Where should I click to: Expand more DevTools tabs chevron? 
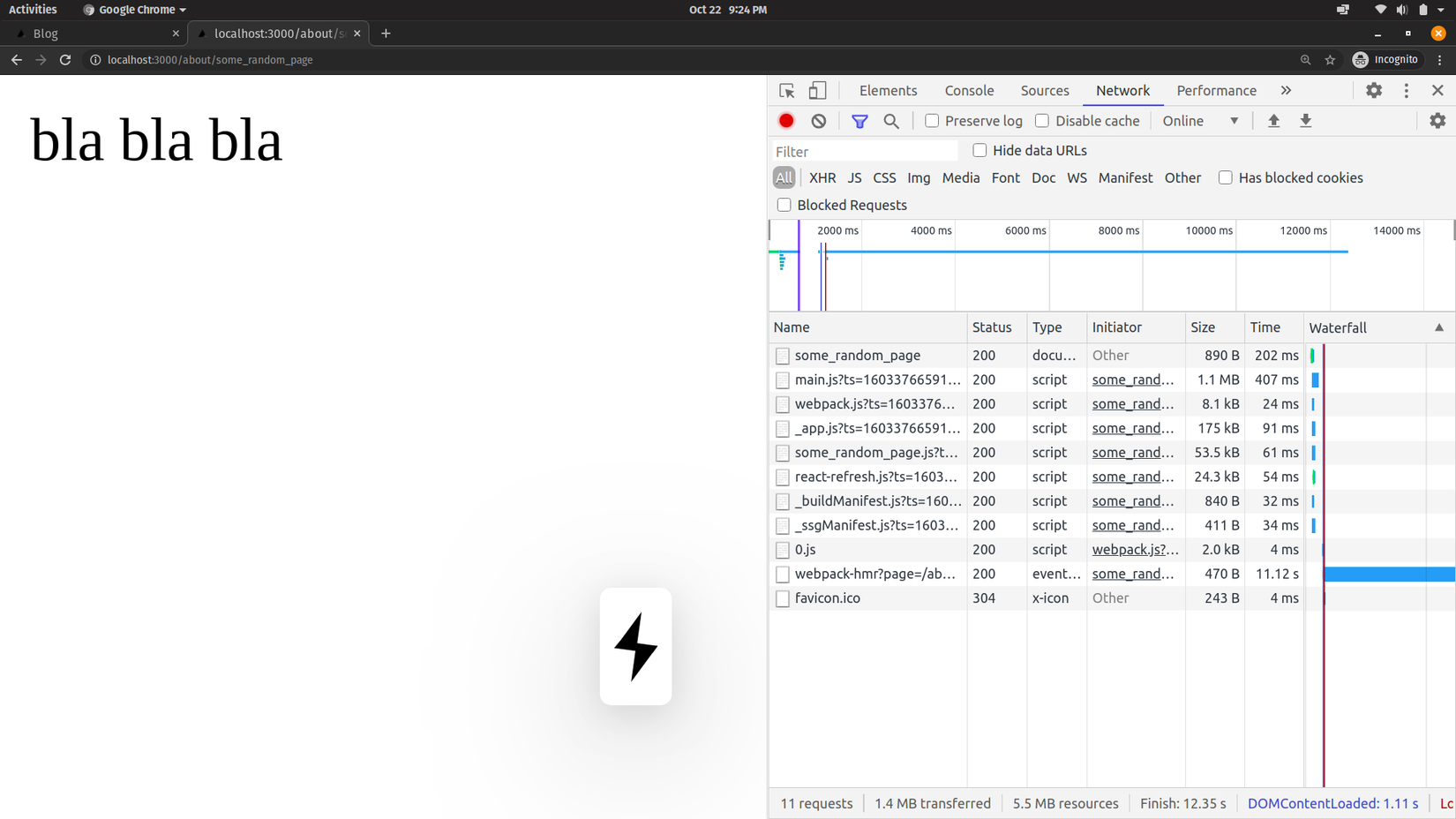pyautogui.click(x=1286, y=91)
